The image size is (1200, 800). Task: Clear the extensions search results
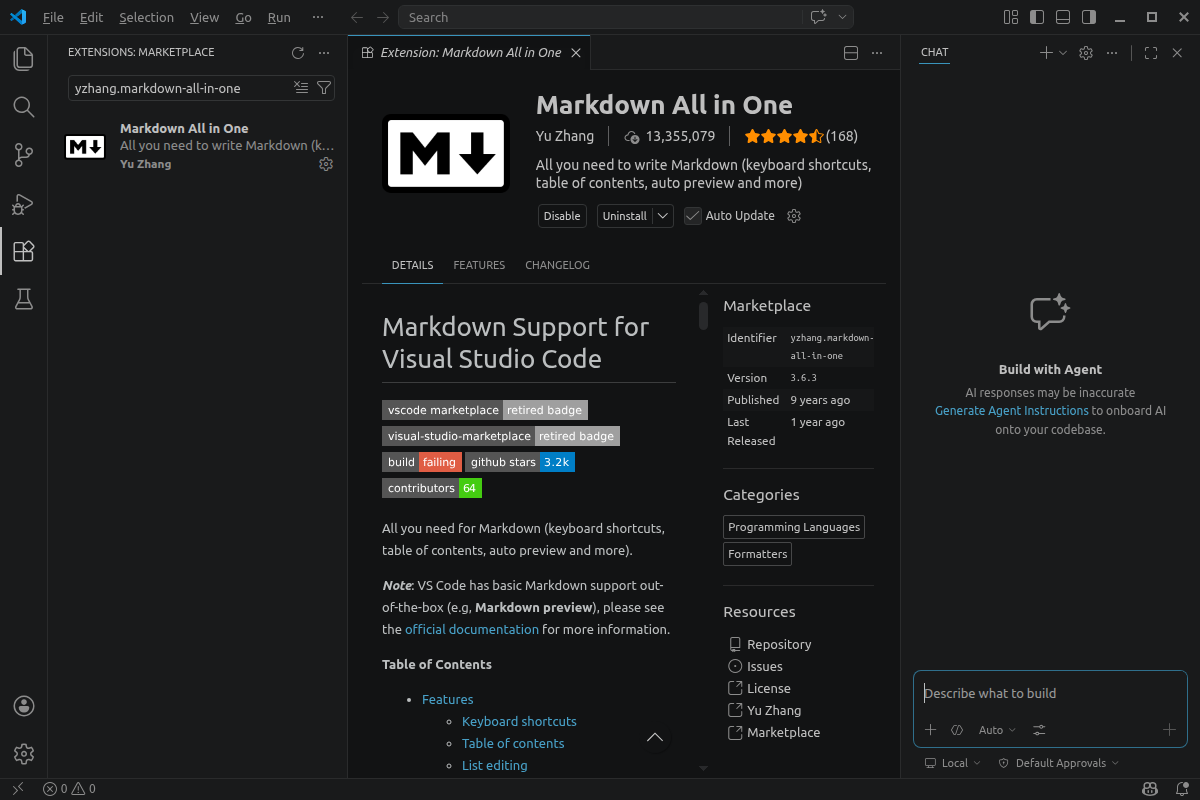click(x=301, y=88)
